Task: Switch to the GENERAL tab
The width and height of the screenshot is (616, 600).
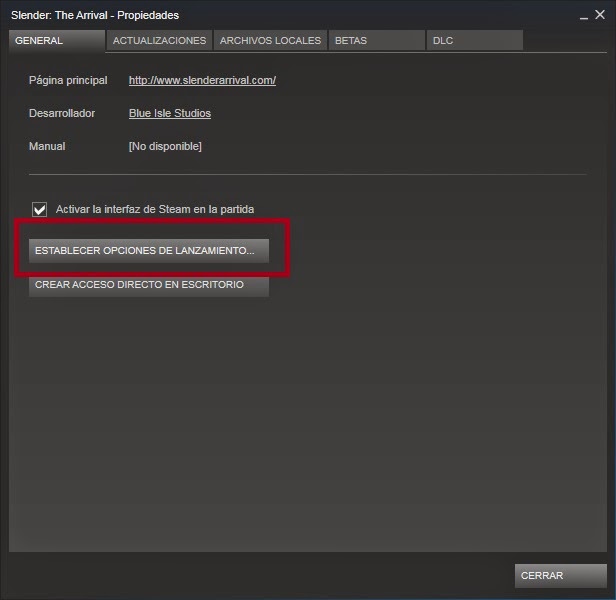Action: [x=57, y=40]
